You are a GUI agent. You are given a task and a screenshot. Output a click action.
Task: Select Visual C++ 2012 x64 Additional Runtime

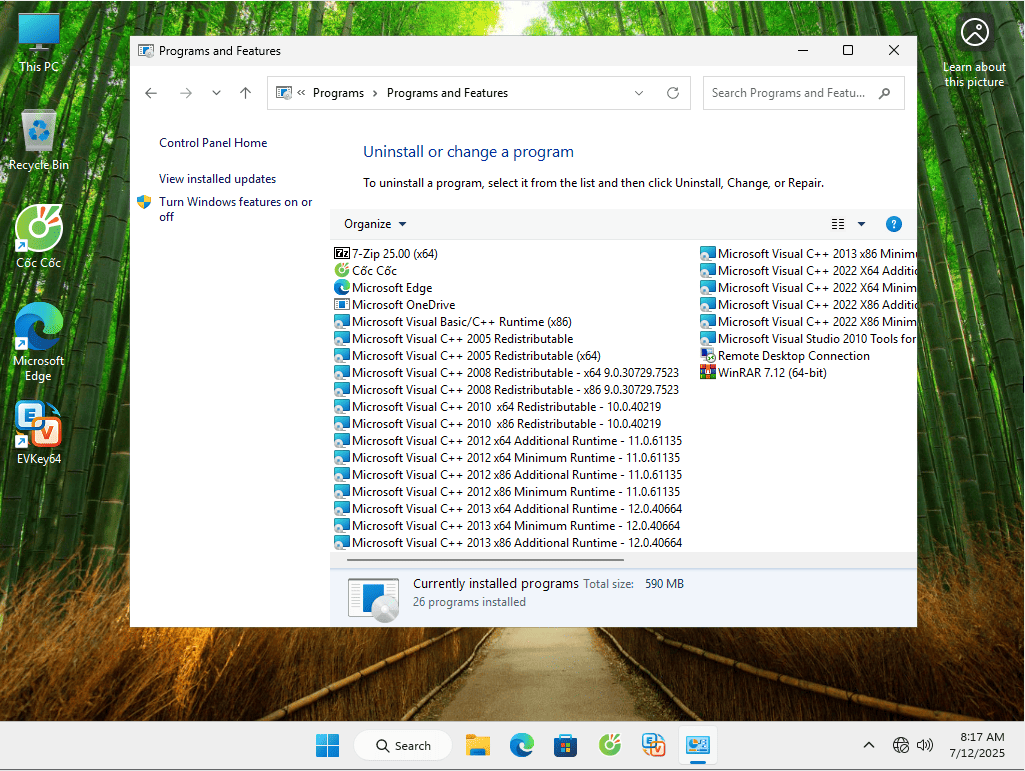tap(508, 440)
